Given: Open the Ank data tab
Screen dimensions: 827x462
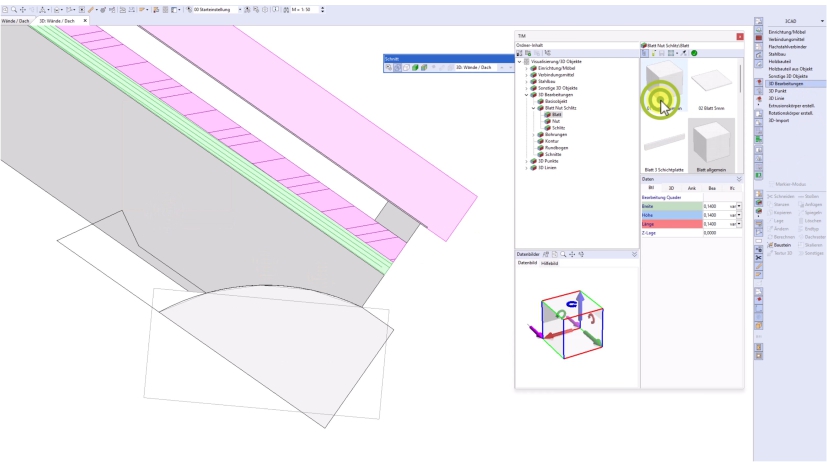Looking at the screenshot, I should [x=691, y=187].
